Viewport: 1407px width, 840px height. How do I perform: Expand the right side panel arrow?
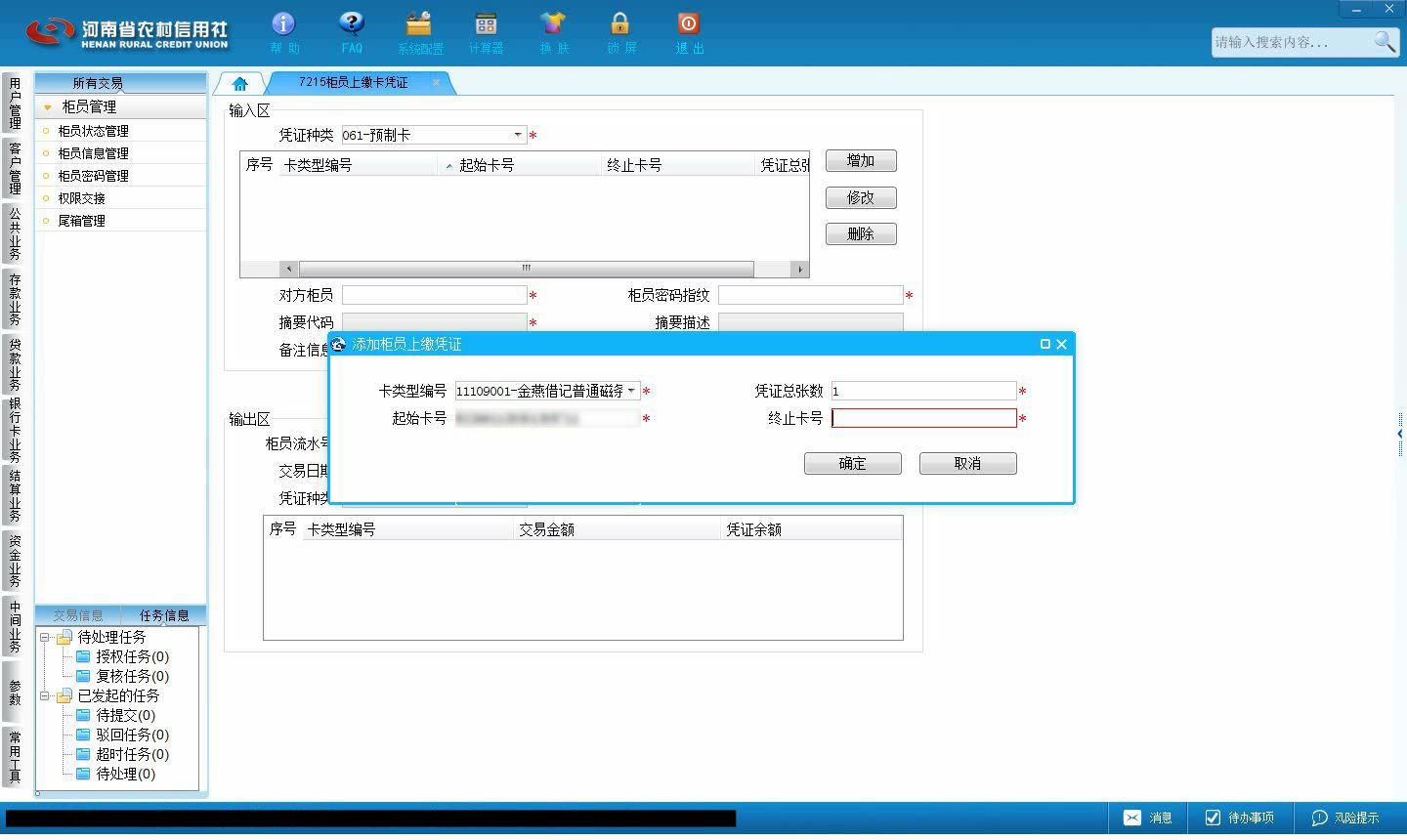tap(1400, 433)
